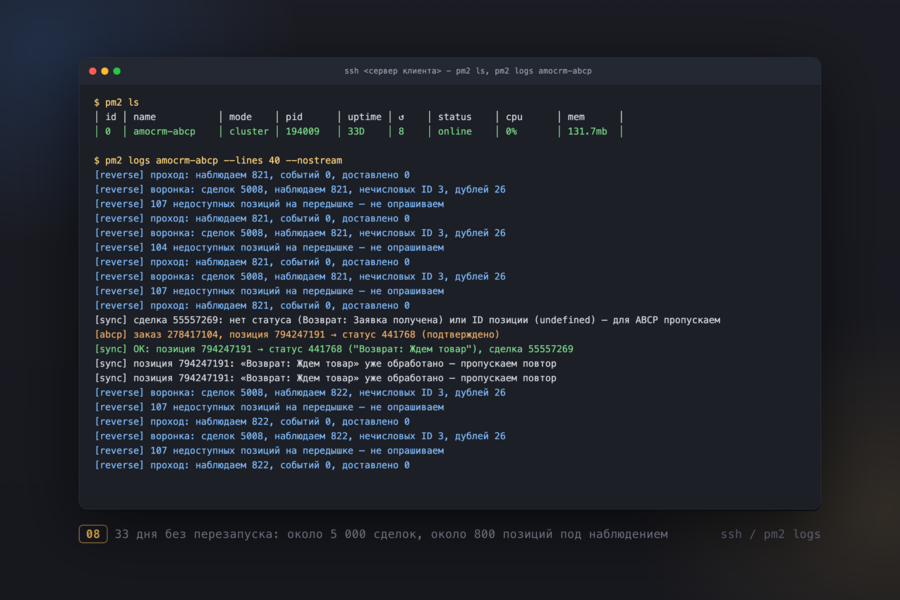
Task: Click the cpu value '0%'
Action: 511,131
